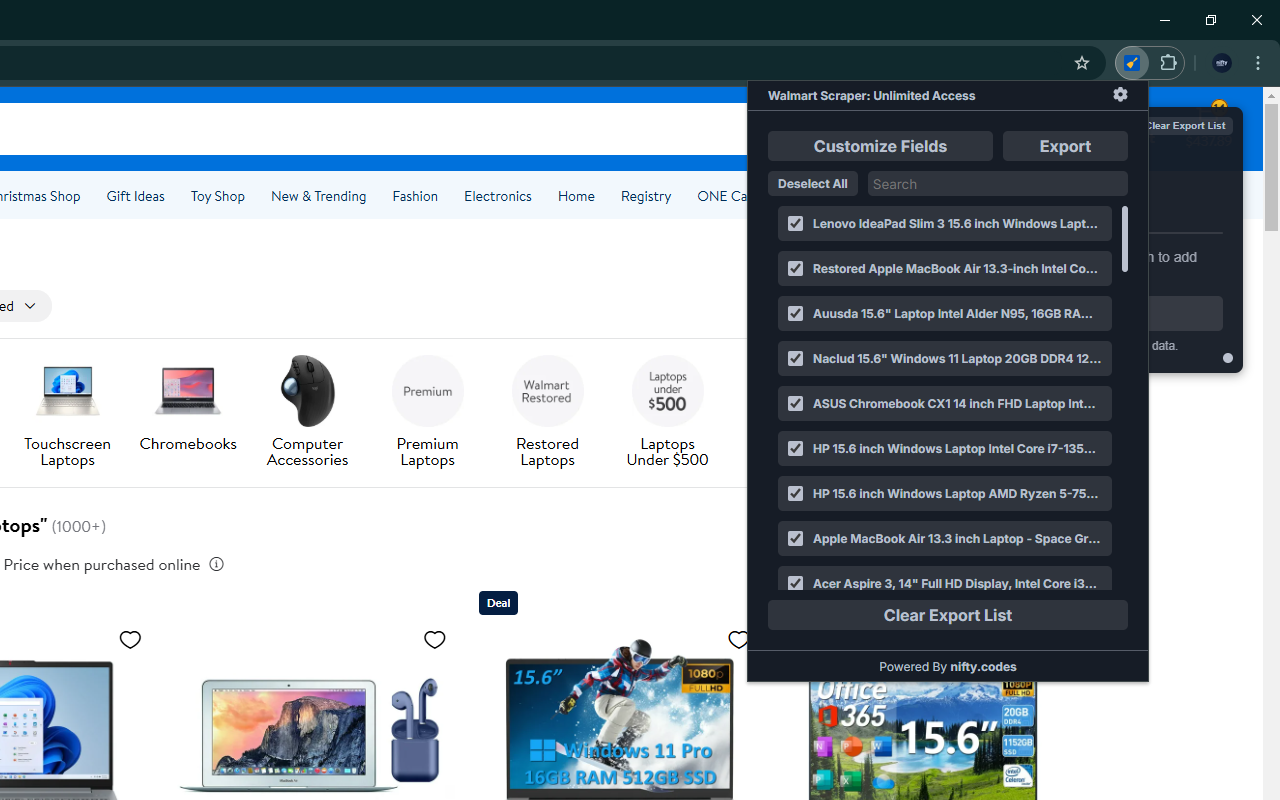Click the Clear Export List button

947,614
